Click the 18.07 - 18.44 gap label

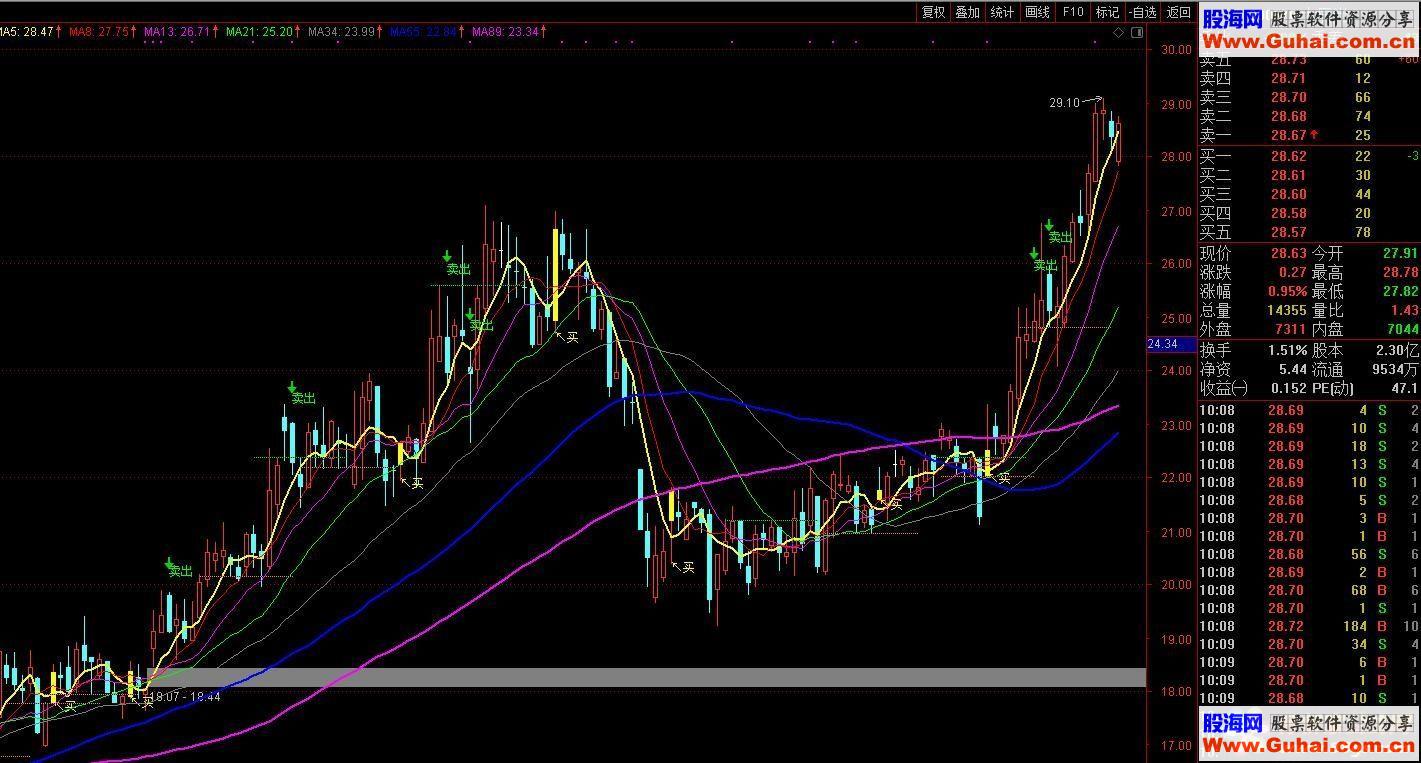tap(185, 696)
